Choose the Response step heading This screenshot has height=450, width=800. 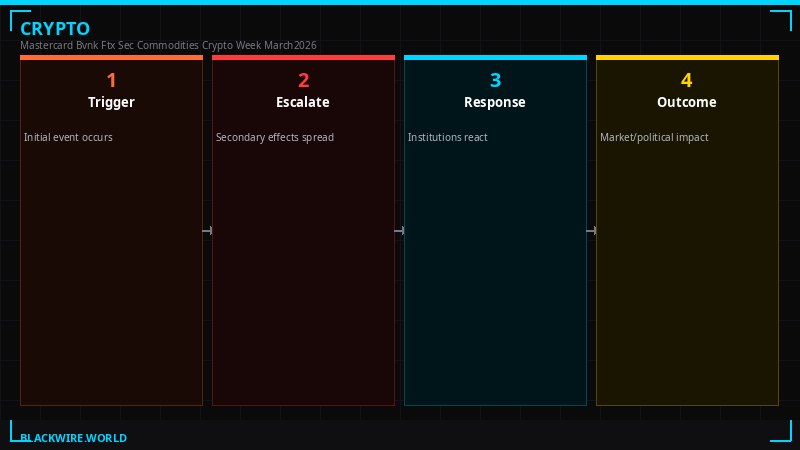point(495,102)
